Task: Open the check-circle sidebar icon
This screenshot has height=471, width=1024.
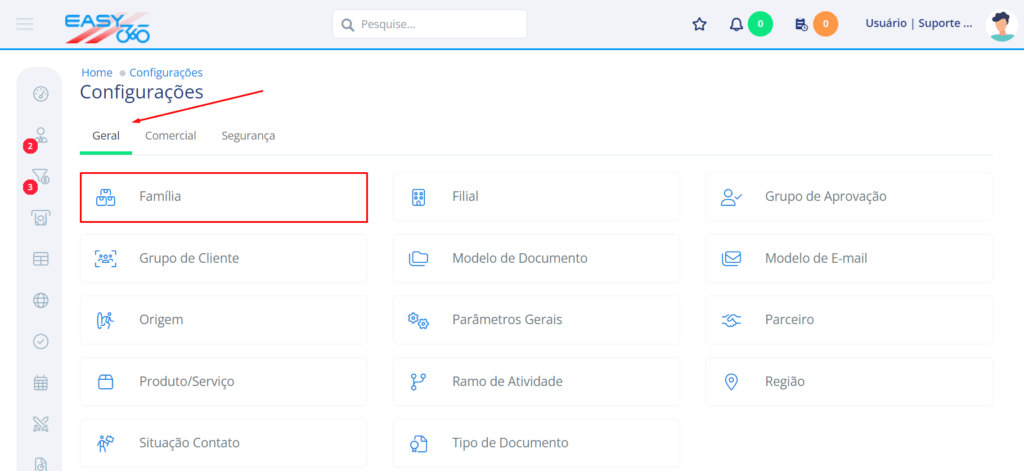Action: tap(40, 342)
